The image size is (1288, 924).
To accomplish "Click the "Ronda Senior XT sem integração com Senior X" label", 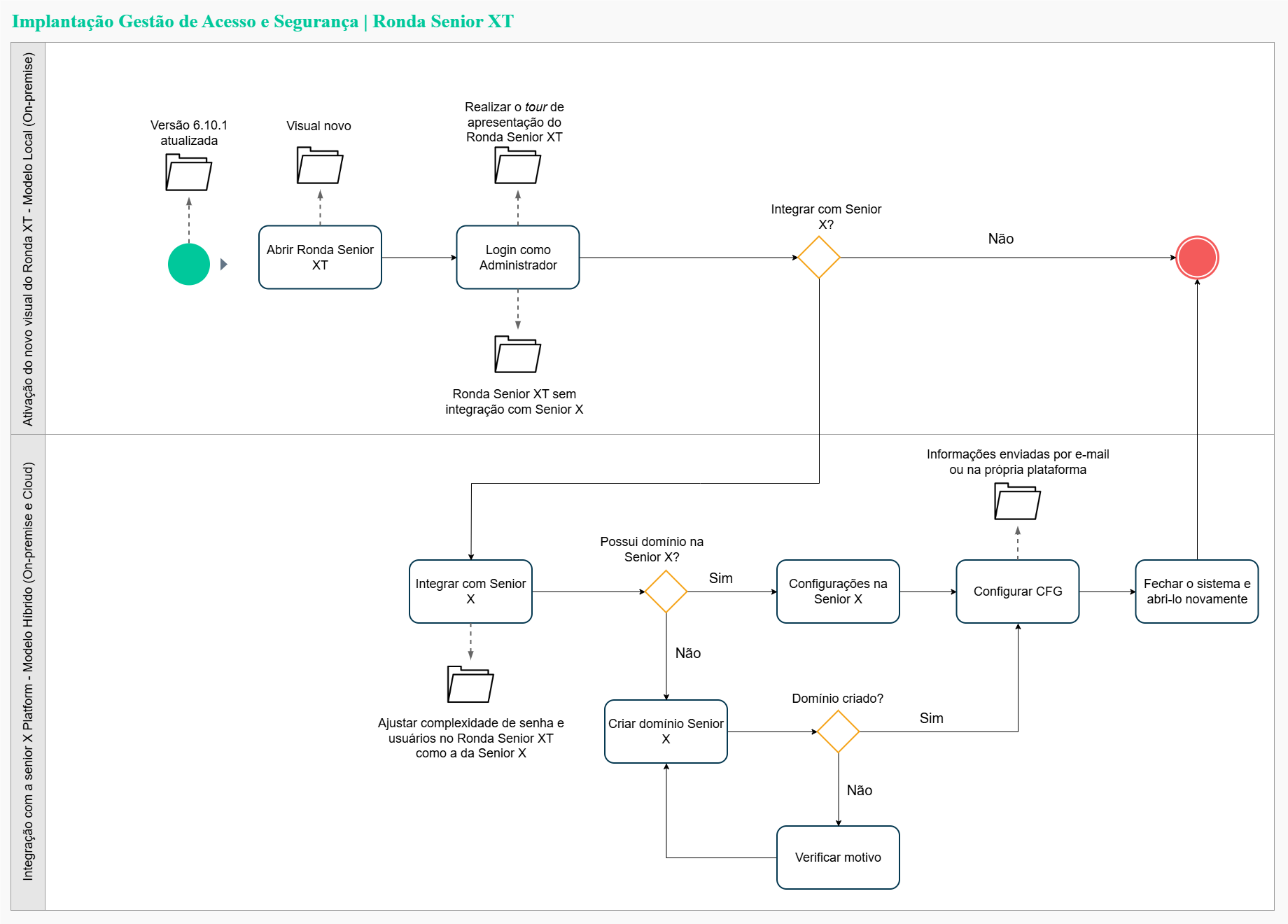I will 514,402.
